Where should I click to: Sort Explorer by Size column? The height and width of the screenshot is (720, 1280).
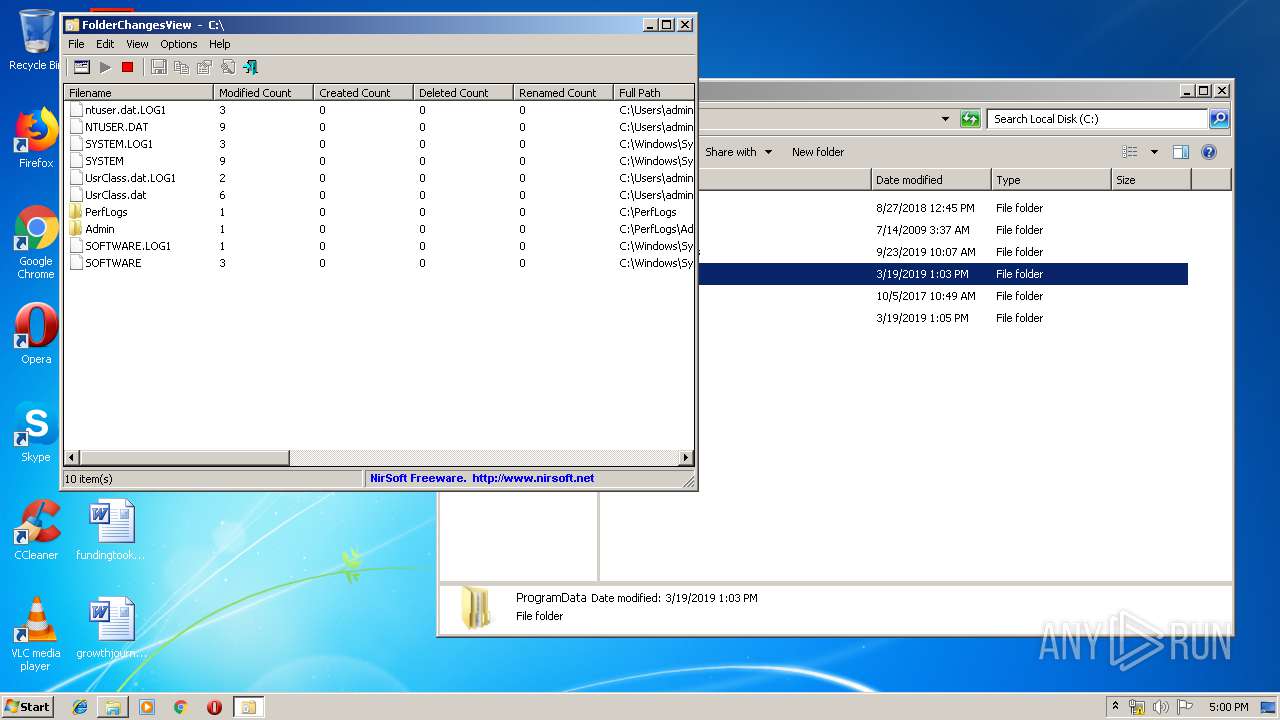(1151, 180)
